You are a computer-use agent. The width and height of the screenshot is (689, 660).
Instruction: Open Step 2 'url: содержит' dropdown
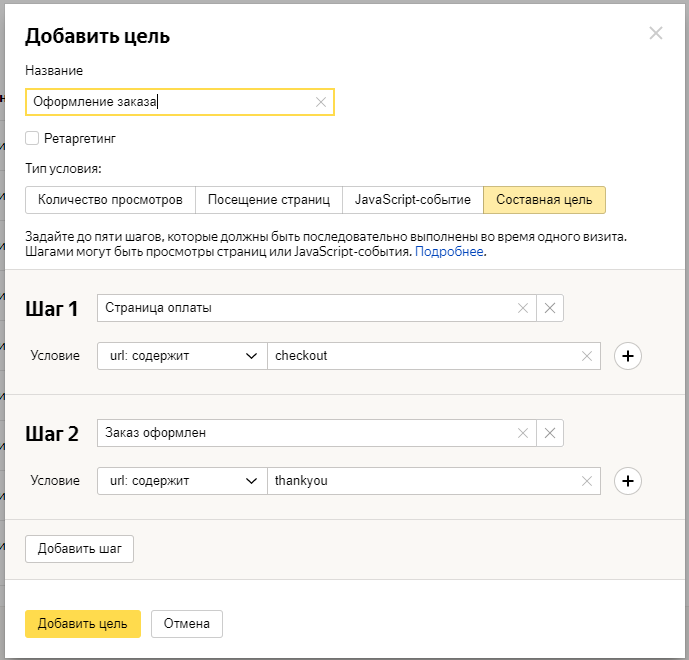coord(182,481)
